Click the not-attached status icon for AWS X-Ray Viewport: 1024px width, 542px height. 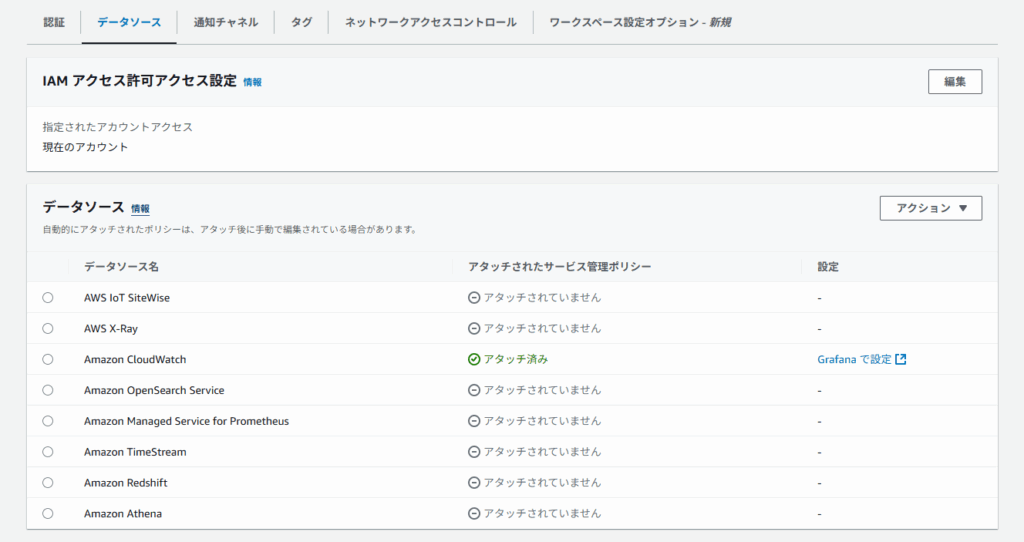pos(474,328)
